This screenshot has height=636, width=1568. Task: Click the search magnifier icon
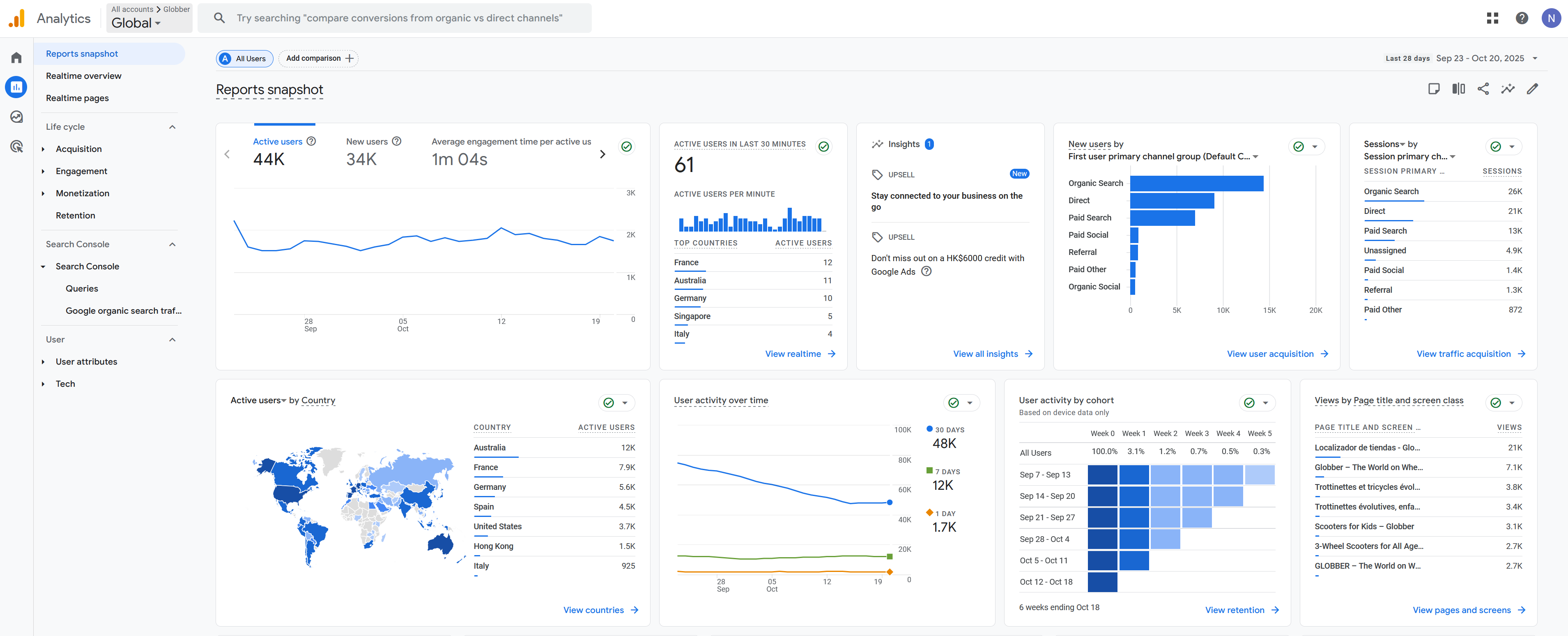219,18
